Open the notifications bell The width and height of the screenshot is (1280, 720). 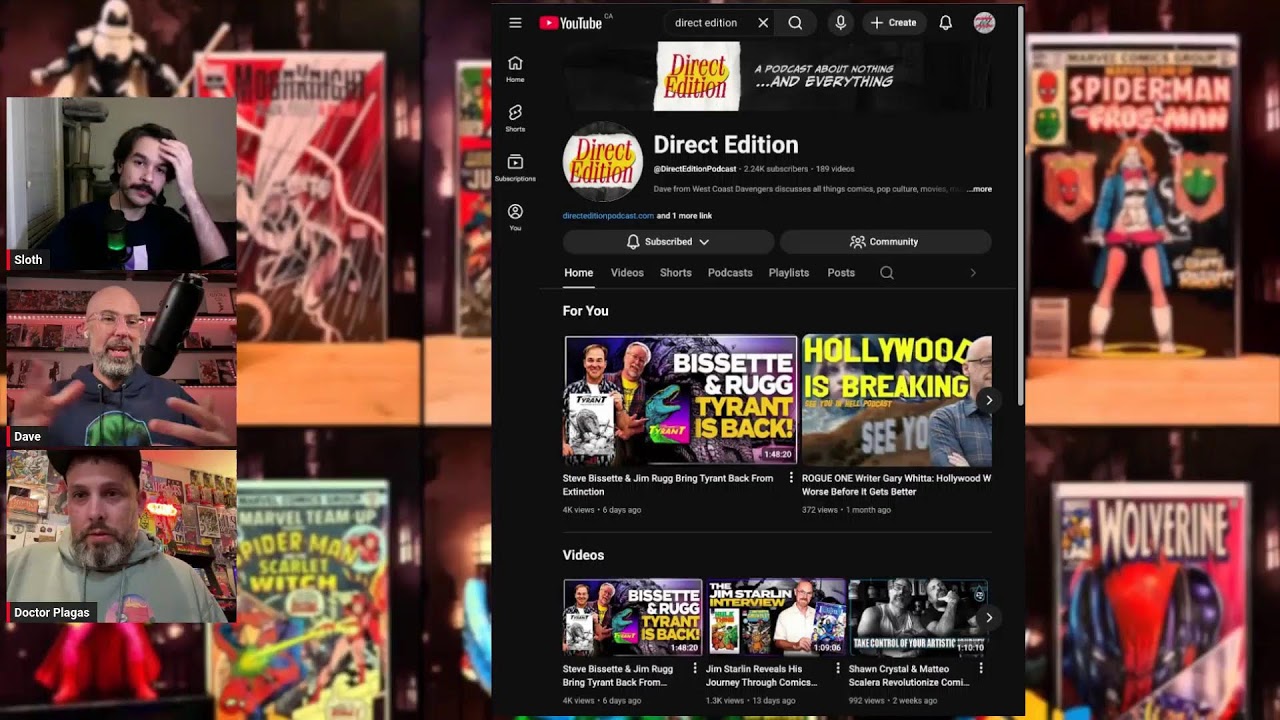click(x=945, y=23)
